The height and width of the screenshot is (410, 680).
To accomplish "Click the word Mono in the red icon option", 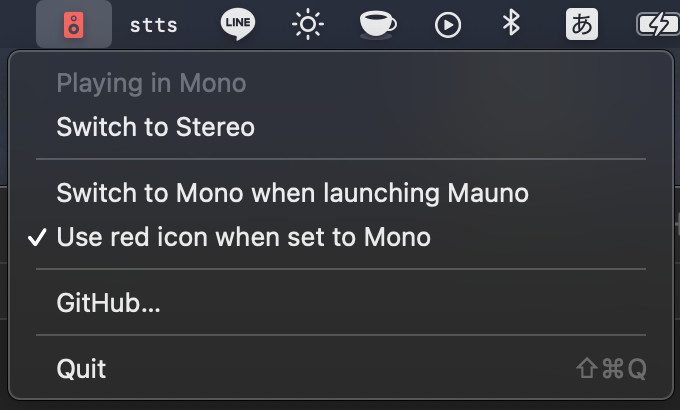I will click(x=397, y=237).
